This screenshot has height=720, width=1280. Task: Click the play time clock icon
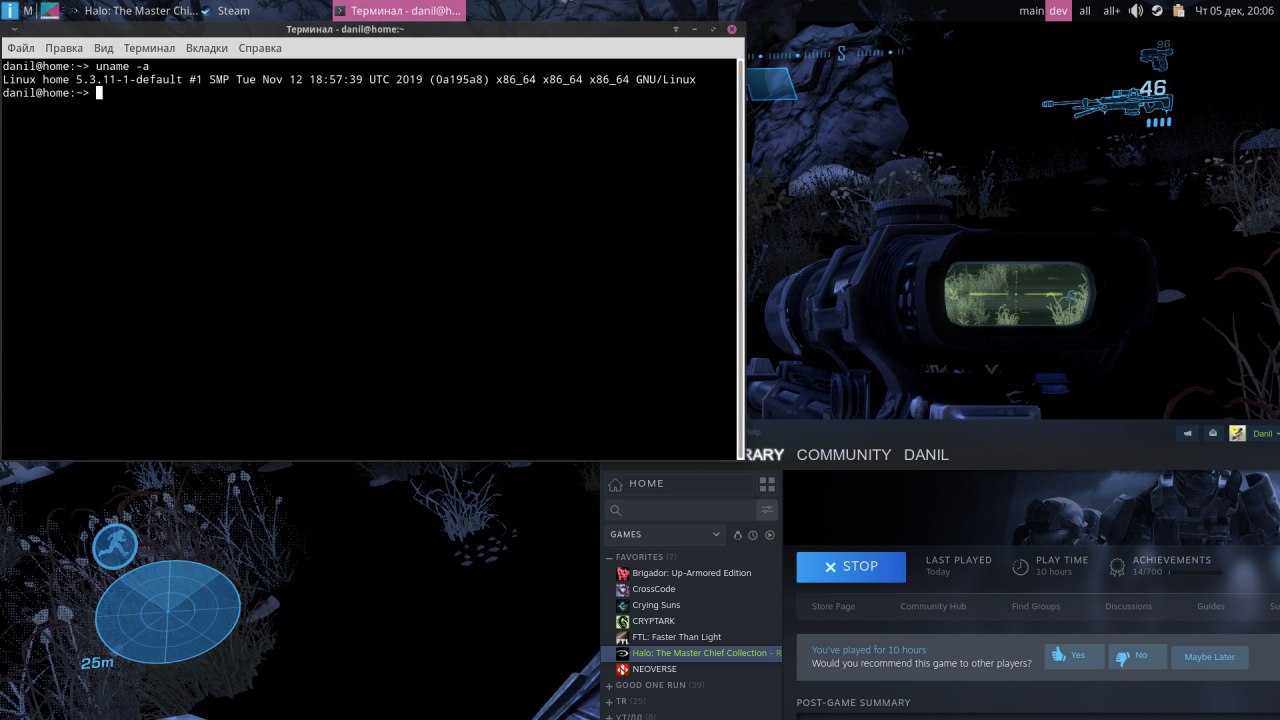[1020, 567]
